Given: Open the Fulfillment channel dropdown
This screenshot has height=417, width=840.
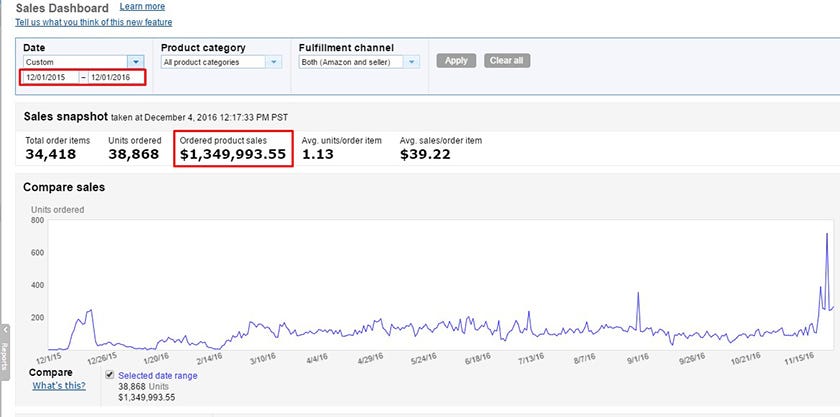Looking at the screenshot, I should tap(413, 62).
